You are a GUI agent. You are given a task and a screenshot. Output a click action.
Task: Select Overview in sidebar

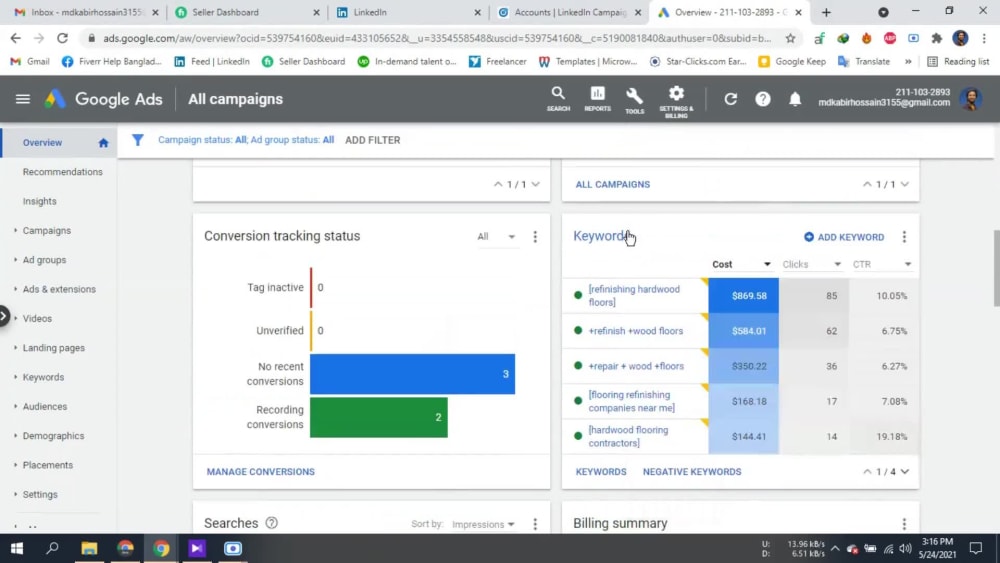[42, 143]
